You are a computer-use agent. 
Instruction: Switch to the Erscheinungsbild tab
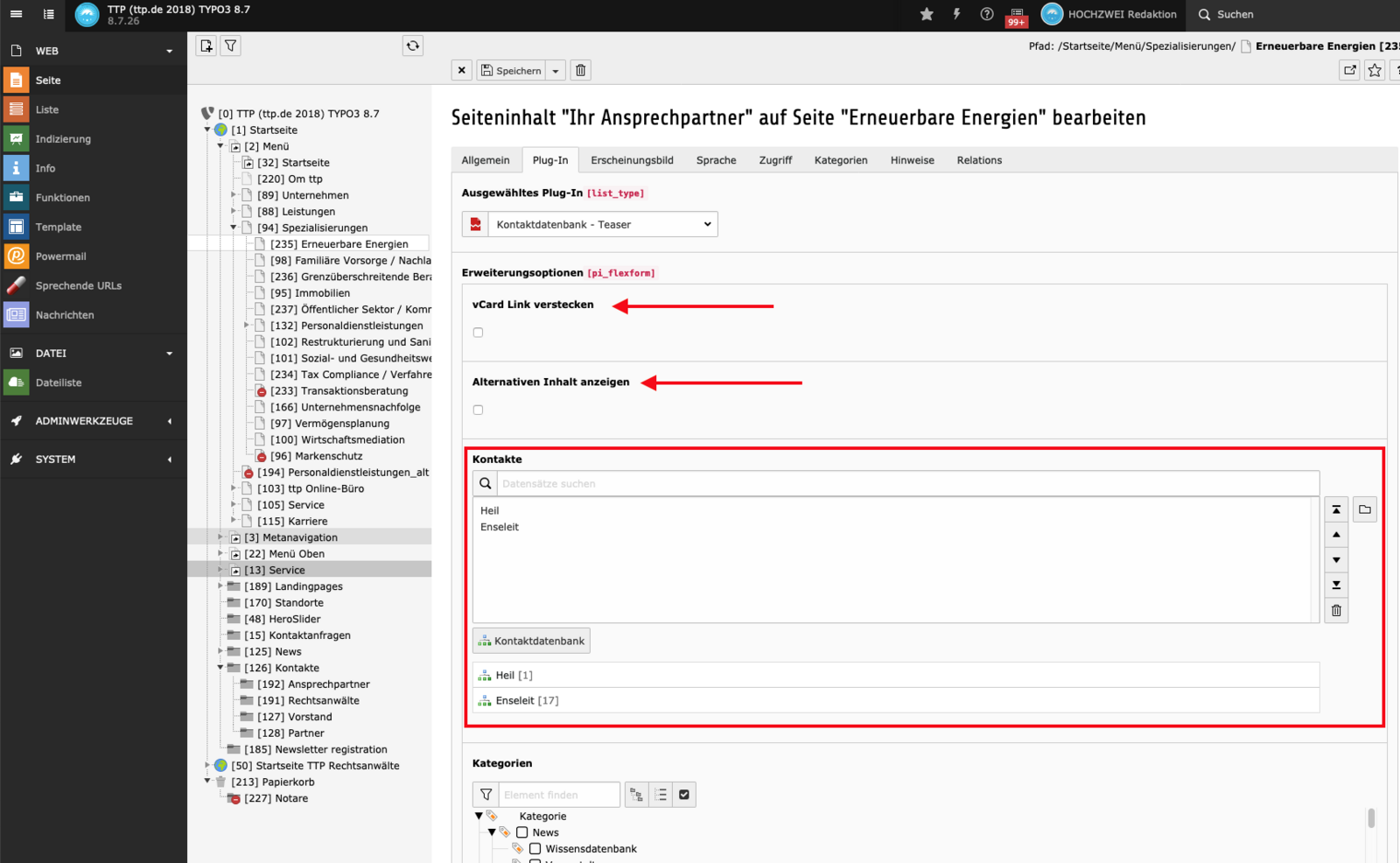632,160
